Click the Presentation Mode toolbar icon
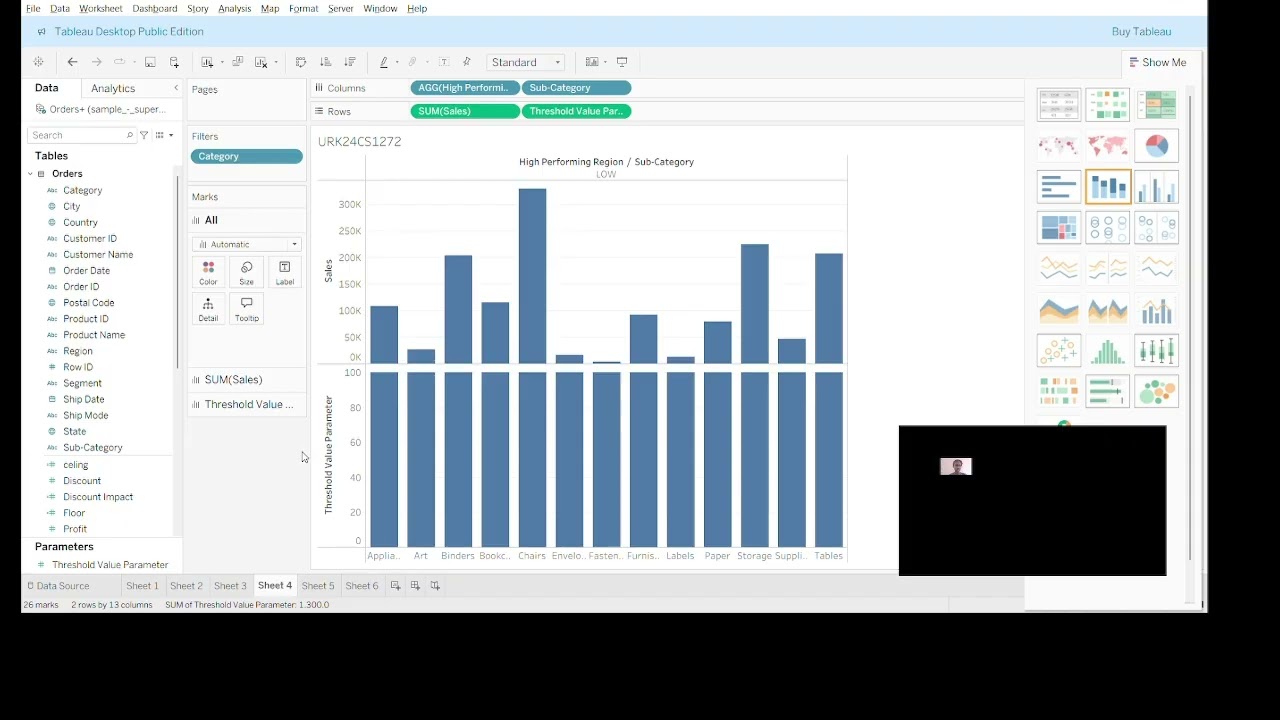This screenshot has height=720, width=1280. tap(622, 62)
